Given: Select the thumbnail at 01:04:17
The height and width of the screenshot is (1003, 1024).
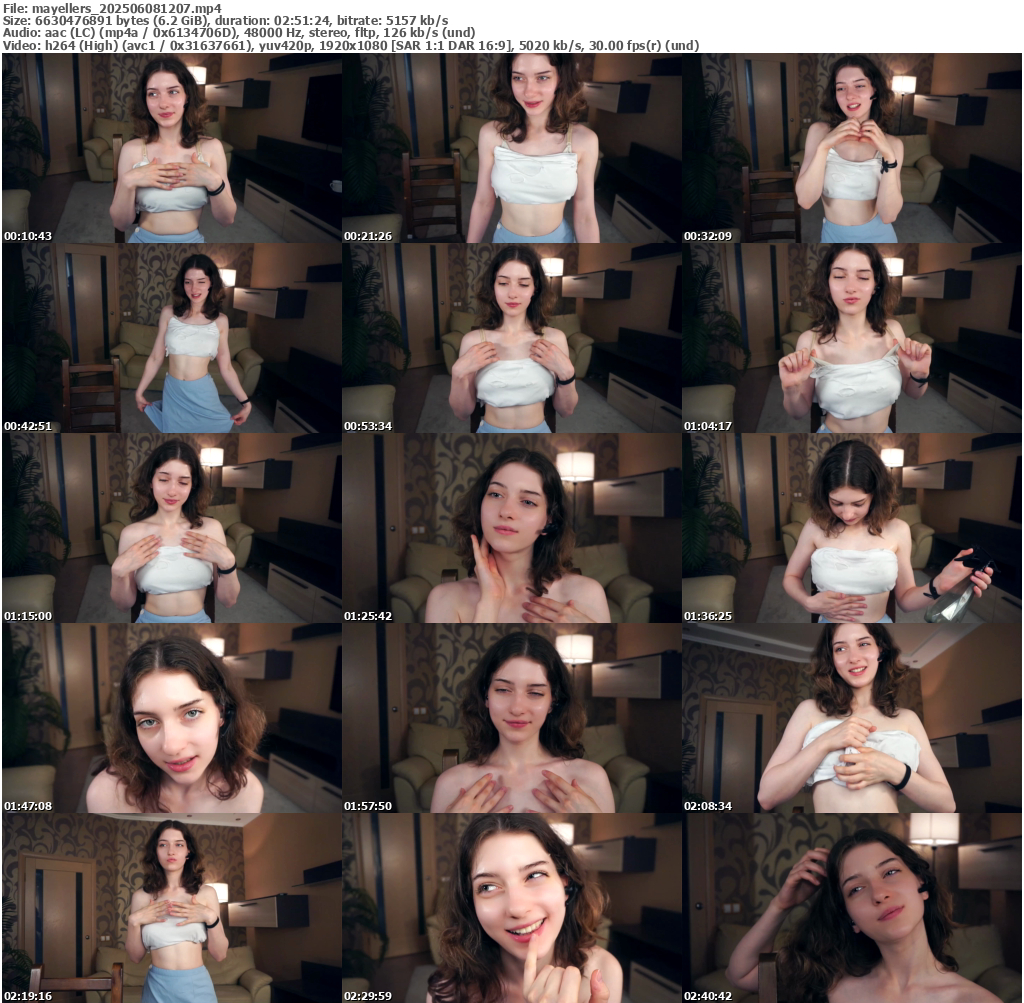Looking at the screenshot, I should pyautogui.click(x=852, y=338).
